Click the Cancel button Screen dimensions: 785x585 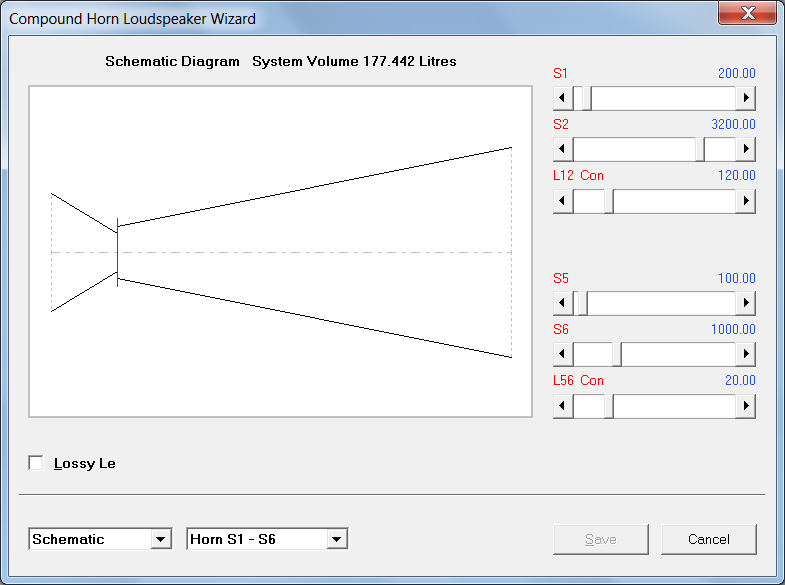click(x=709, y=539)
